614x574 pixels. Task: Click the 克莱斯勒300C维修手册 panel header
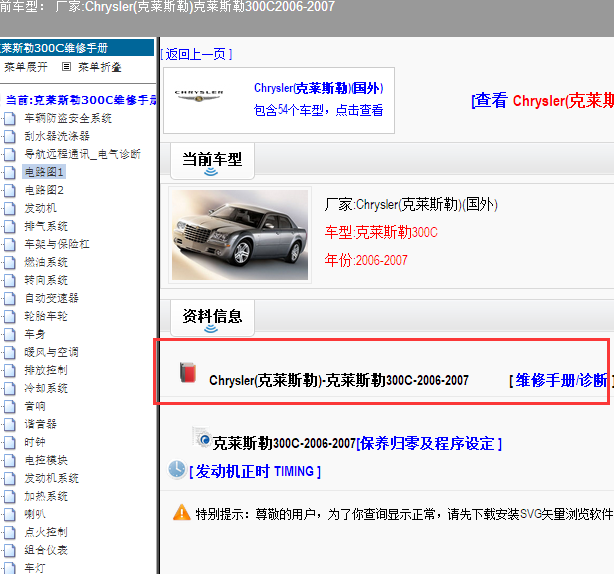tap(77, 48)
